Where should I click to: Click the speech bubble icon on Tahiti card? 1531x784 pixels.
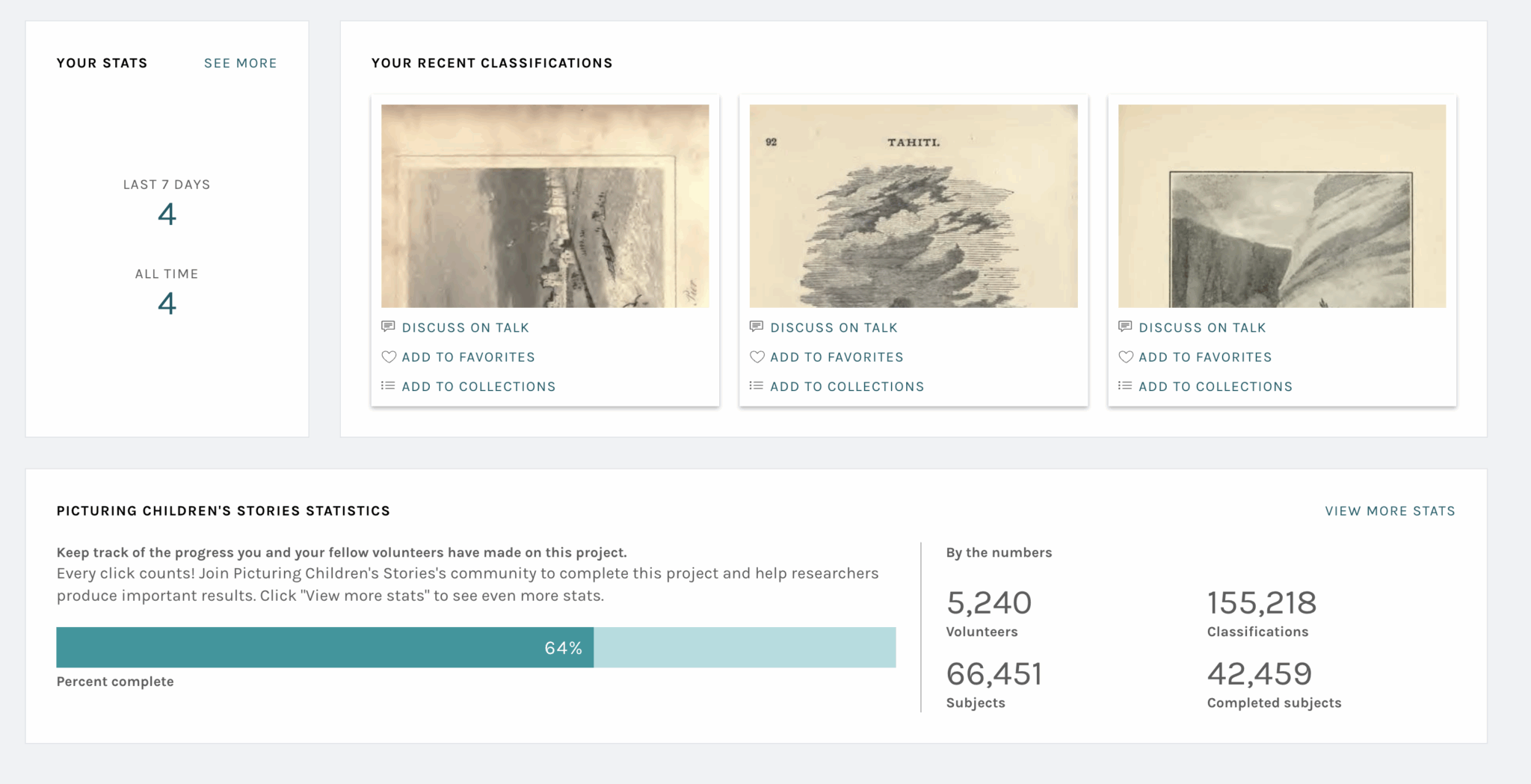tap(757, 327)
